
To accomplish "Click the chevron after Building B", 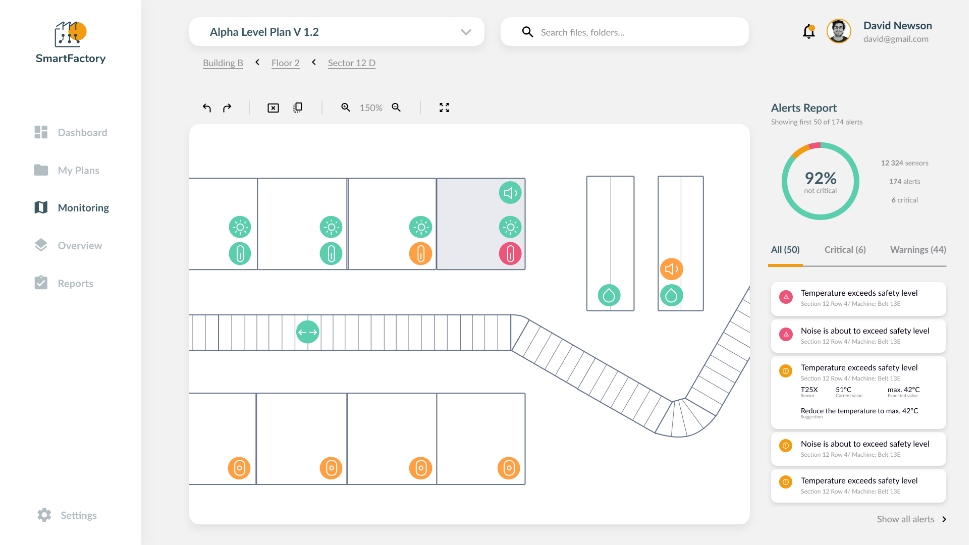I will (x=258, y=62).
